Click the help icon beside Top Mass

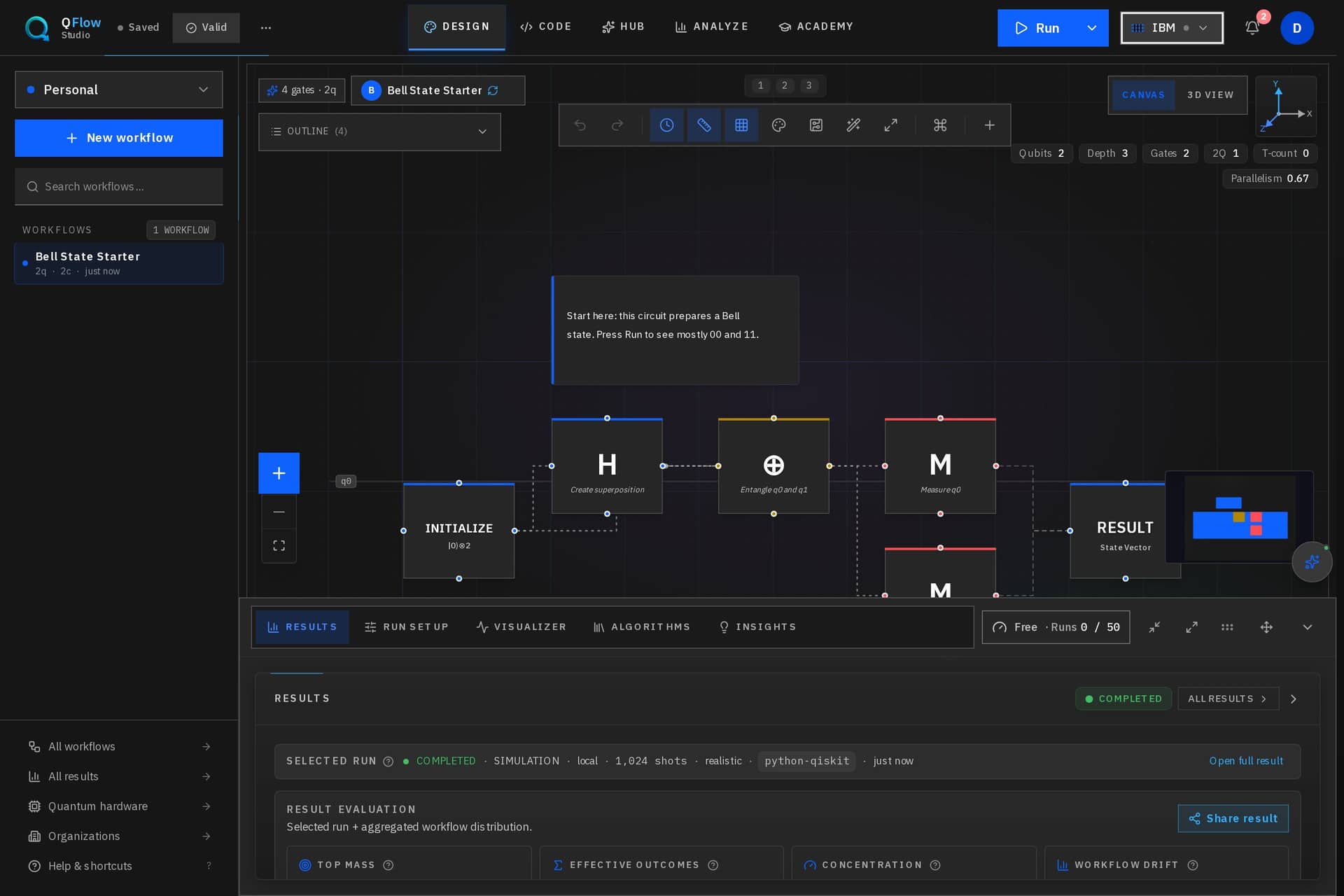point(388,865)
